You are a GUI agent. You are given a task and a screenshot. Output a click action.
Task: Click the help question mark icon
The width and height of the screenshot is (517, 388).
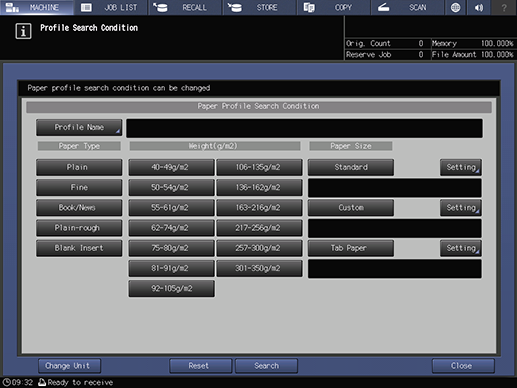504,7
